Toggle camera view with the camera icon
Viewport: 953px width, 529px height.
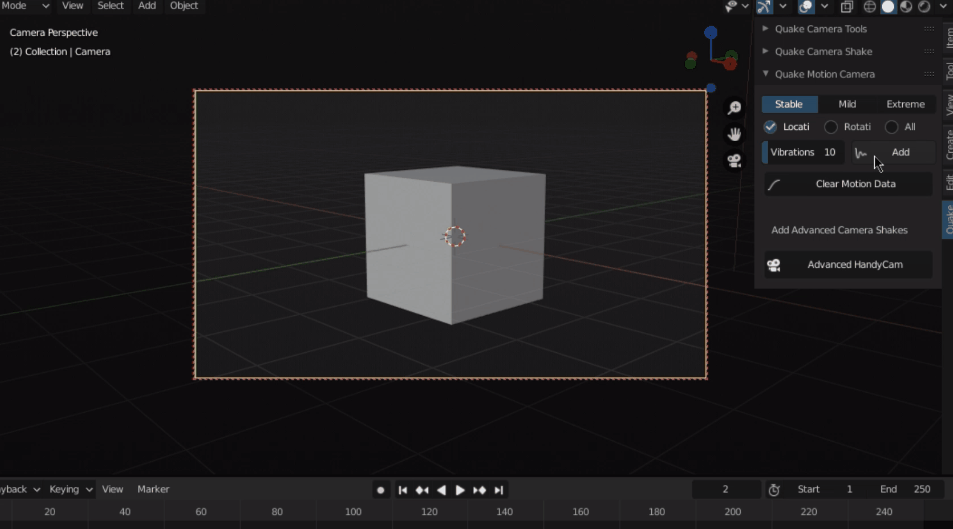[x=734, y=161]
